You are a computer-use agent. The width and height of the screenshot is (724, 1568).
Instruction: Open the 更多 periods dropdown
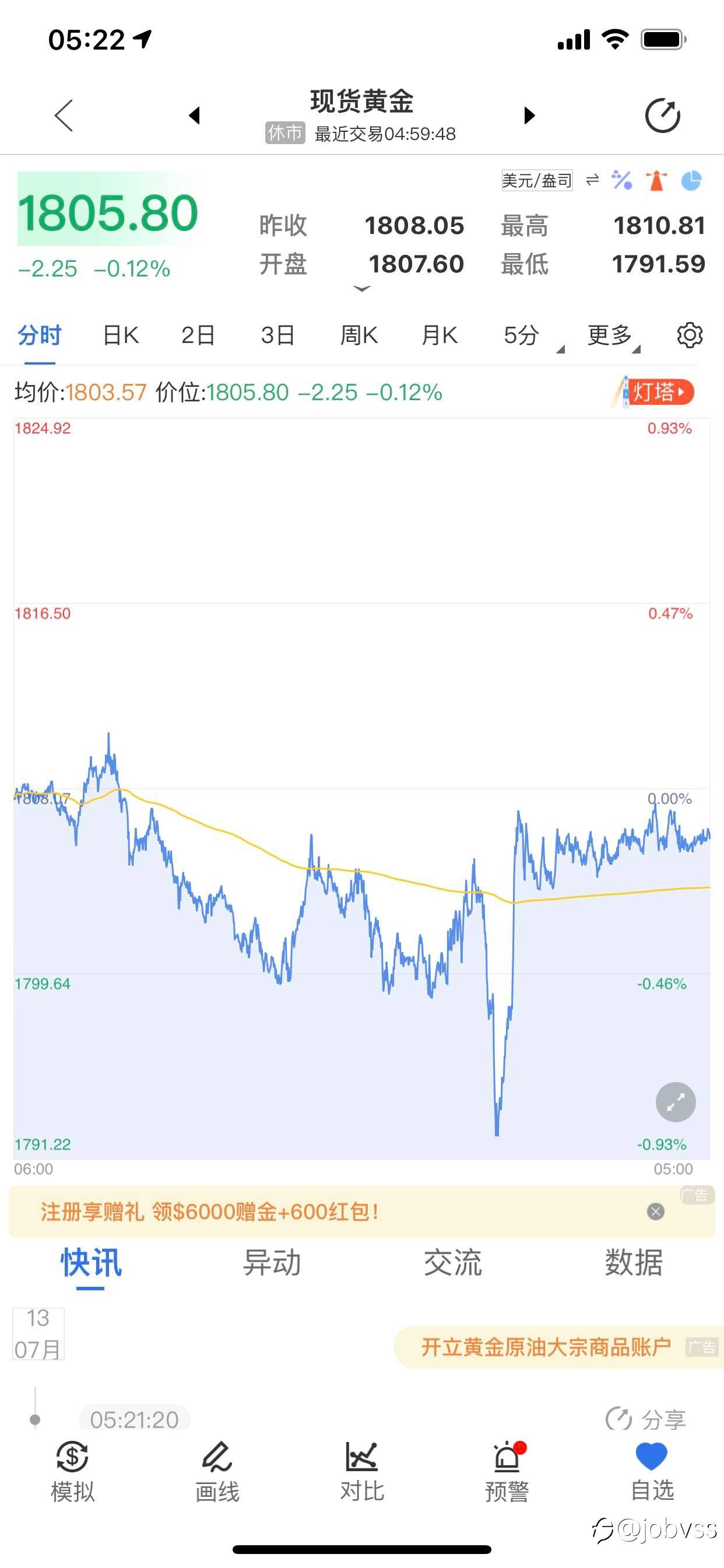pyautogui.click(x=612, y=335)
